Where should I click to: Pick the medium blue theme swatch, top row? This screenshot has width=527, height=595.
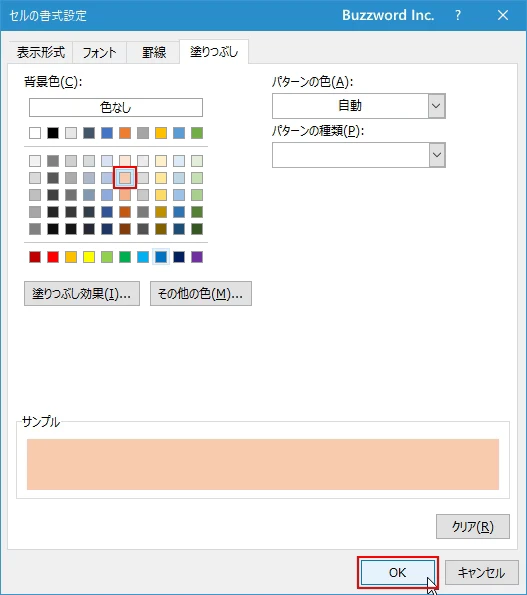click(x=107, y=133)
